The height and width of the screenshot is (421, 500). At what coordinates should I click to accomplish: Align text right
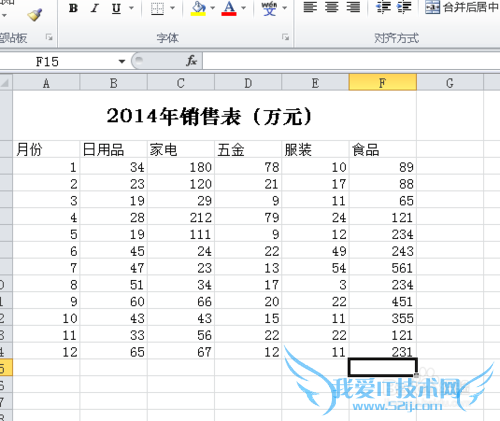pos(353,7)
